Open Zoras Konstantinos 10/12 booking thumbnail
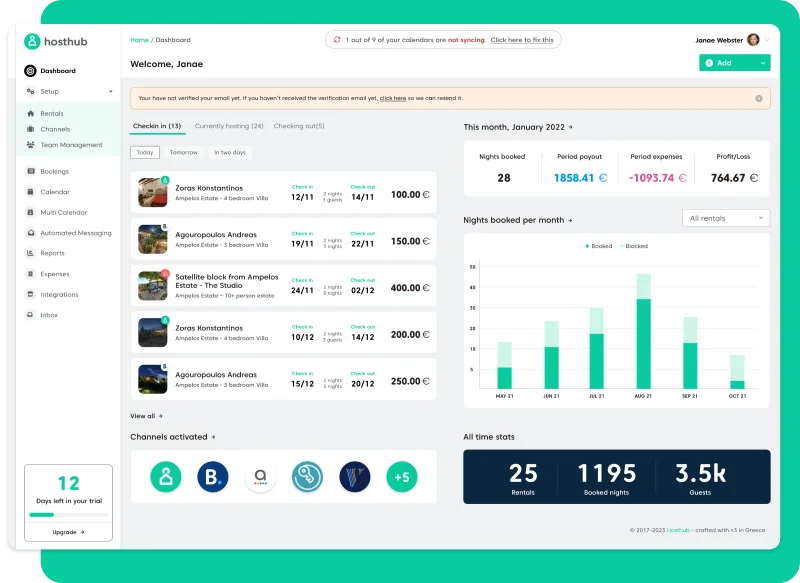 pos(153,333)
